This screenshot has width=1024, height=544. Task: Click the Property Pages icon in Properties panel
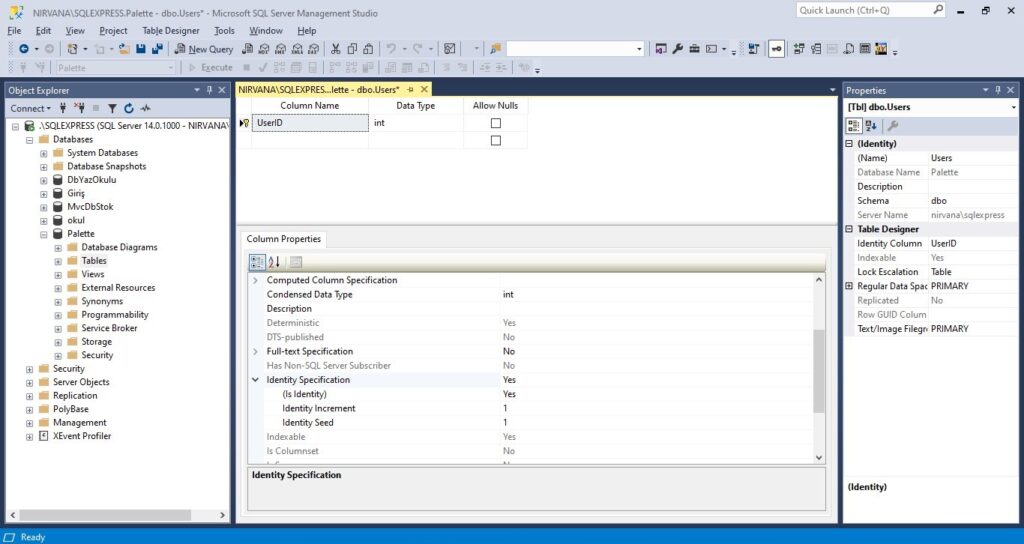(x=893, y=125)
